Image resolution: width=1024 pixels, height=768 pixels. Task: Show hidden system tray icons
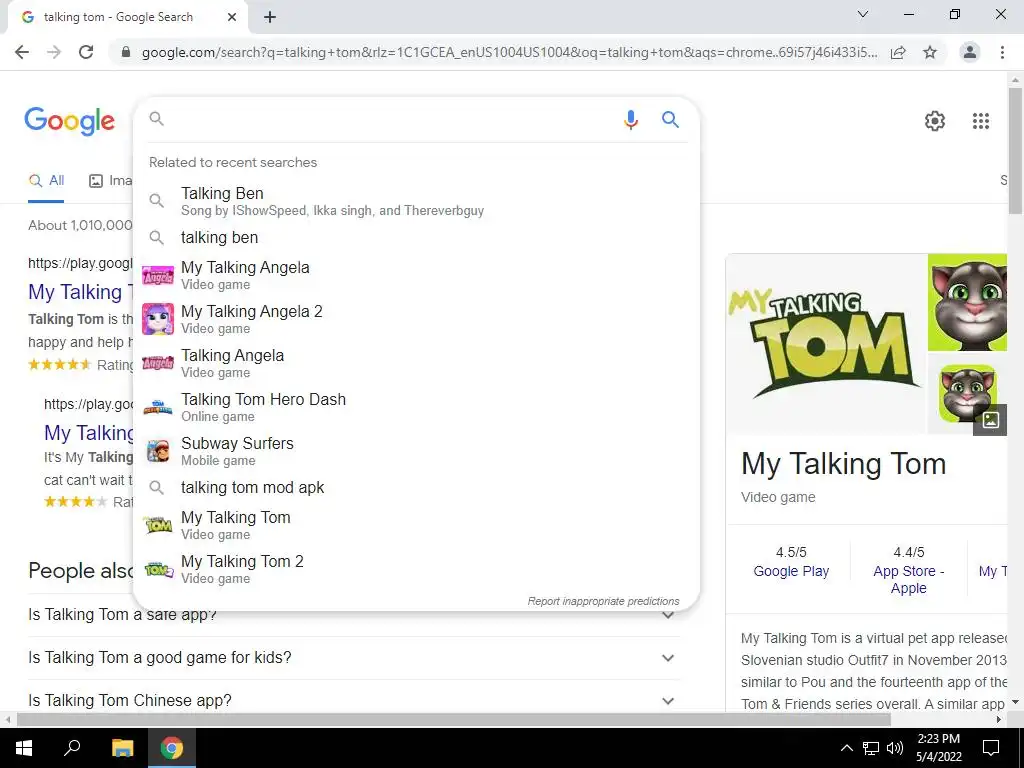tap(846, 748)
